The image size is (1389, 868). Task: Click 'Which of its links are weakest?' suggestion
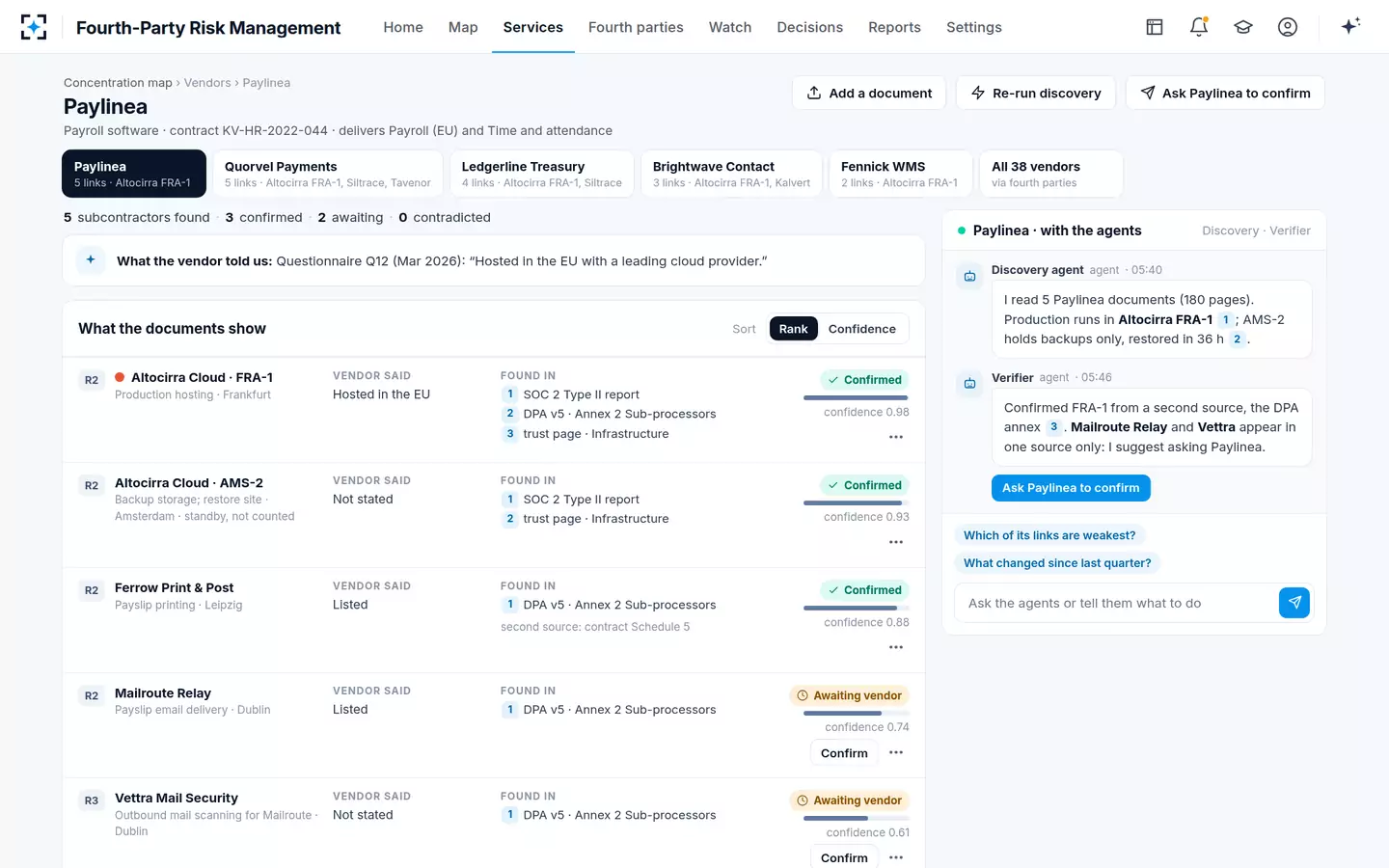[x=1049, y=535]
